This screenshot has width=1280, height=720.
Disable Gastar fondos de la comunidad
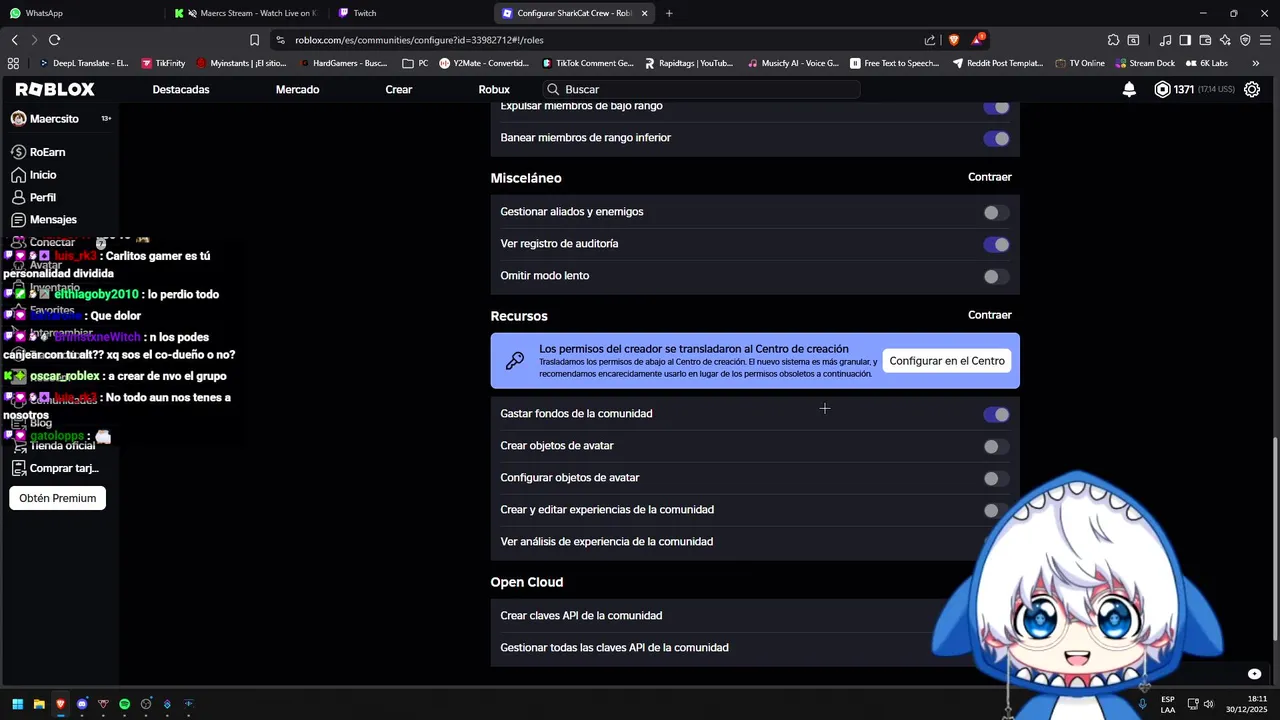tap(996, 414)
